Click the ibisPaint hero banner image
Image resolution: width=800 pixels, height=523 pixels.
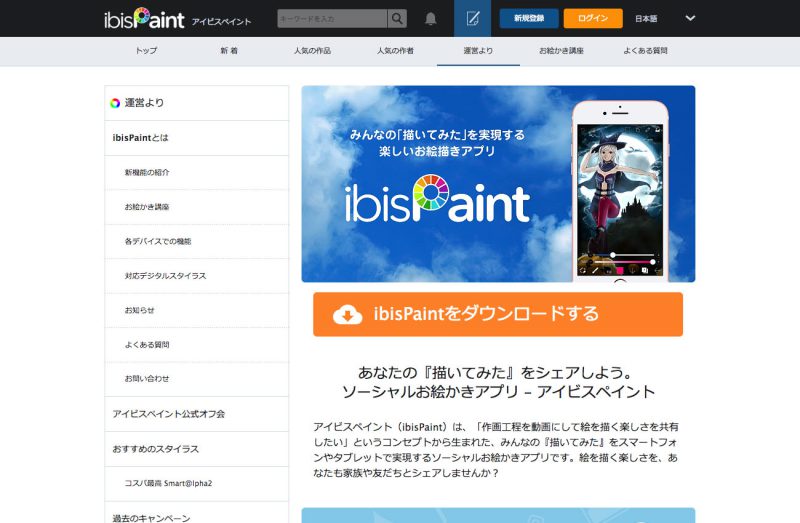click(498, 184)
